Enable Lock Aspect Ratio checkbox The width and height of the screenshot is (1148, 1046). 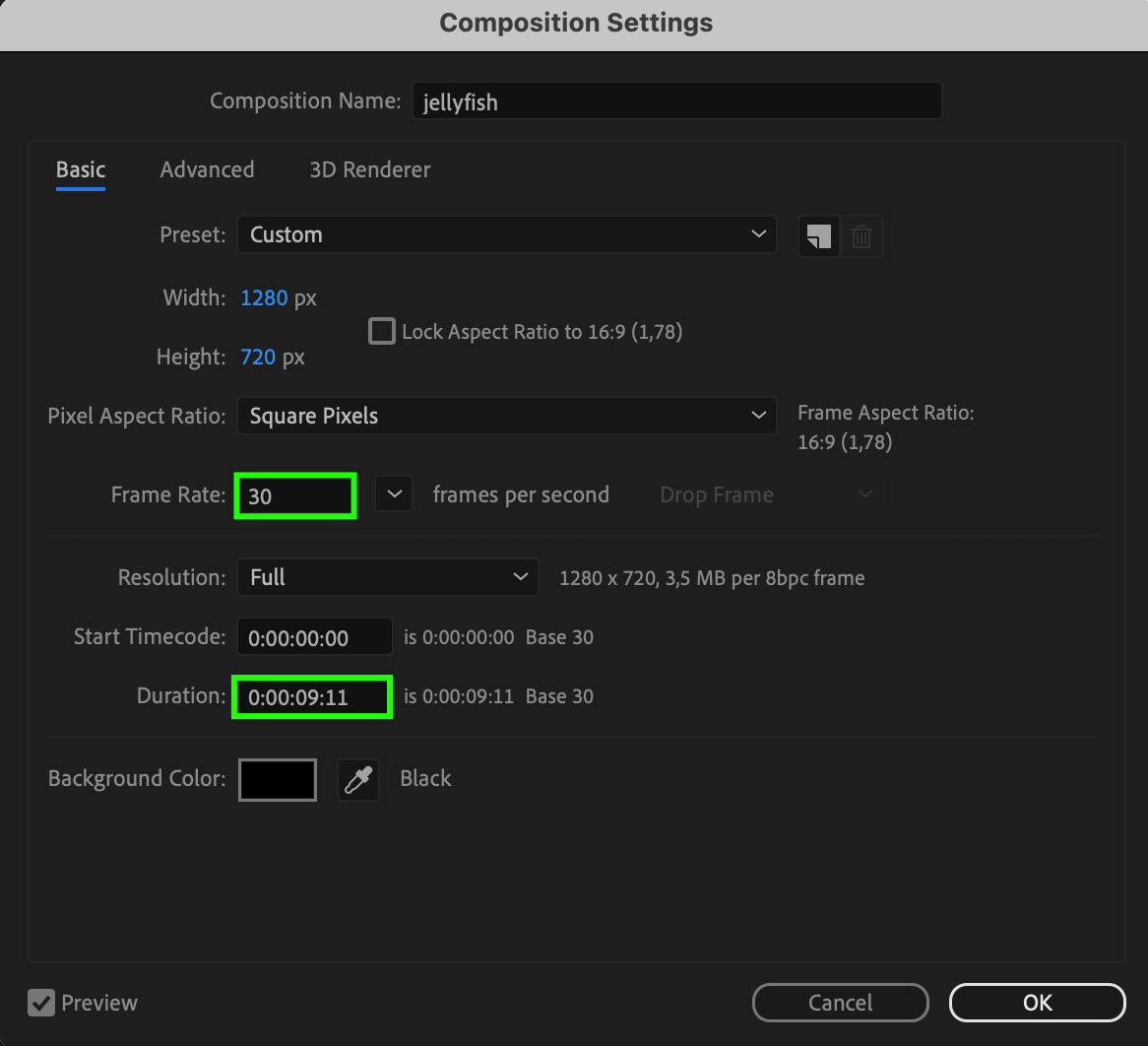coord(382,331)
